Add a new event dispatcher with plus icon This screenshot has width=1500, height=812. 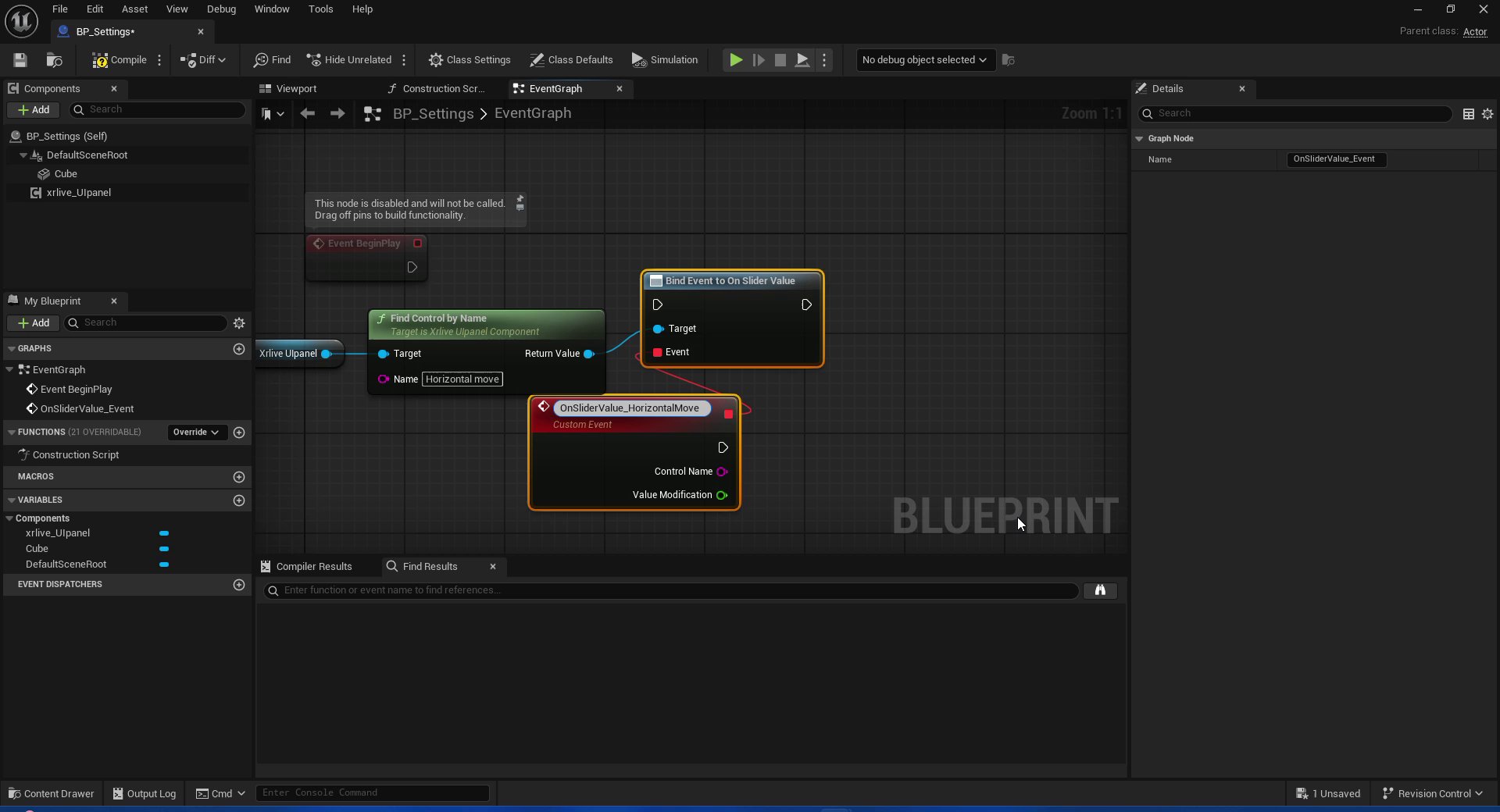[239, 585]
